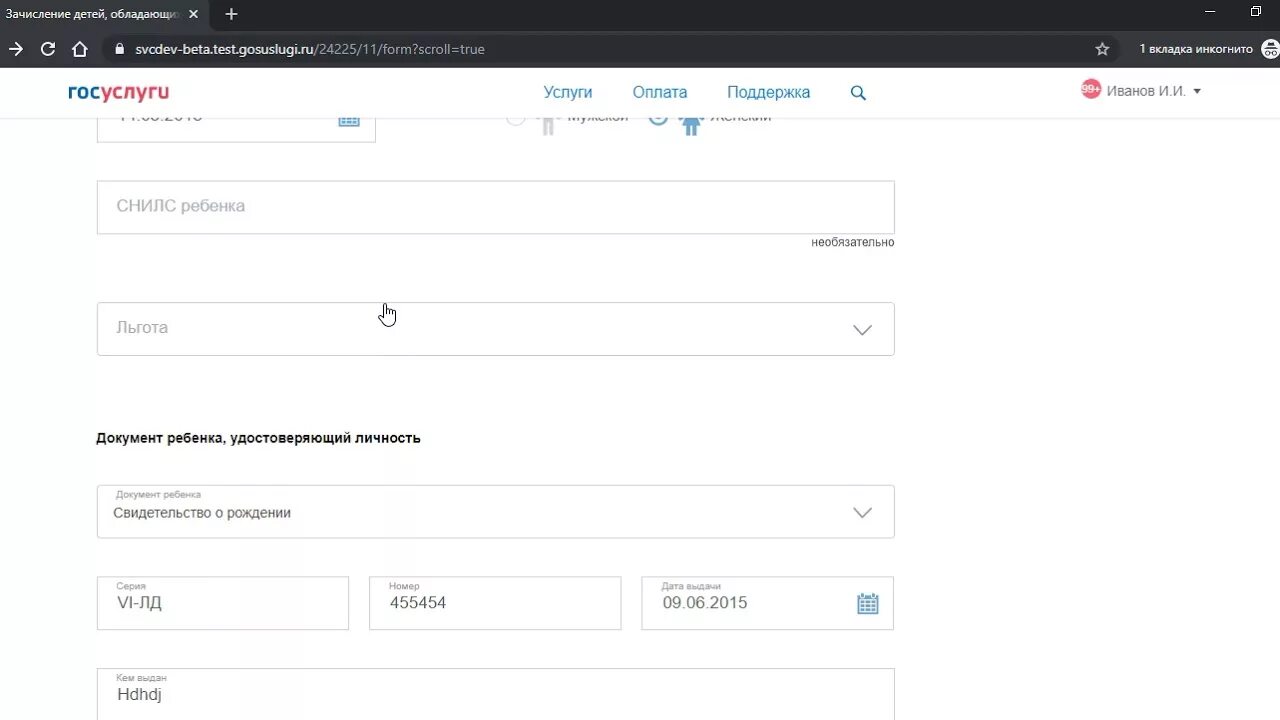Open the Дата выдачи calendar icon

[867, 603]
